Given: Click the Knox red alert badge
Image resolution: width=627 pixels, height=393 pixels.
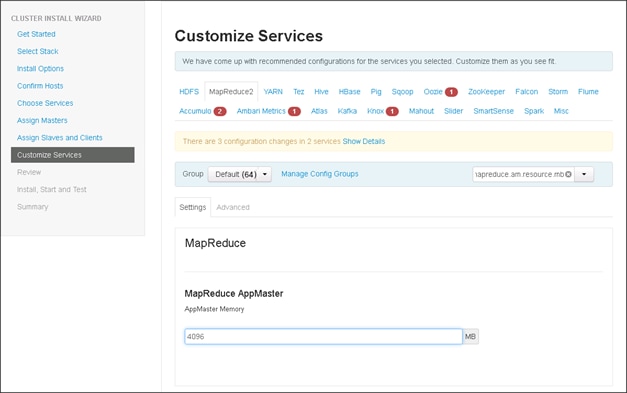Looking at the screenshot, I should coord(392,111).
